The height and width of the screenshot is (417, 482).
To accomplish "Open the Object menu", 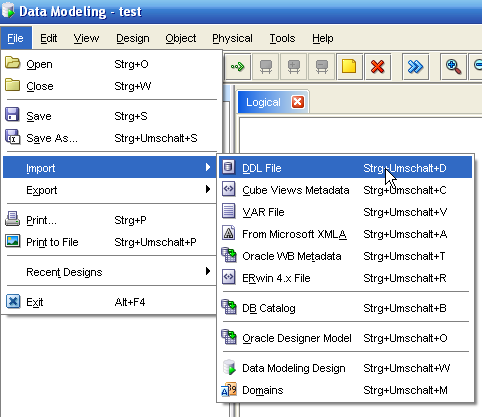I will click(x=181, y=38).
